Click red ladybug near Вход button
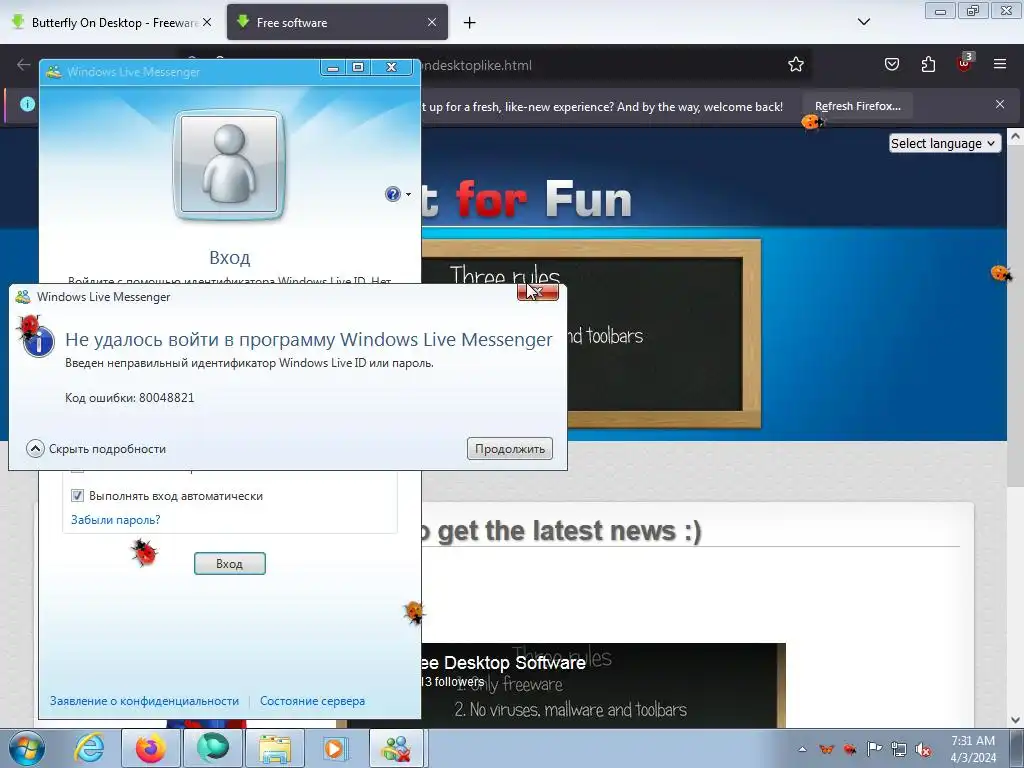1024x768 pixels. (144, 552)
